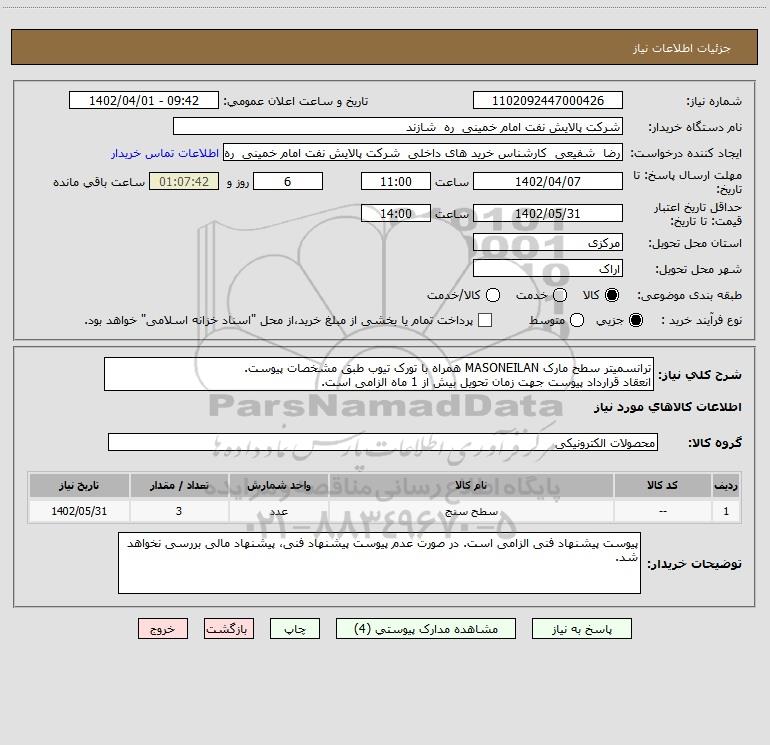Click the price validity date 1402/05/31 field
This screenshot has width=770, height=745.
(548, 214)
